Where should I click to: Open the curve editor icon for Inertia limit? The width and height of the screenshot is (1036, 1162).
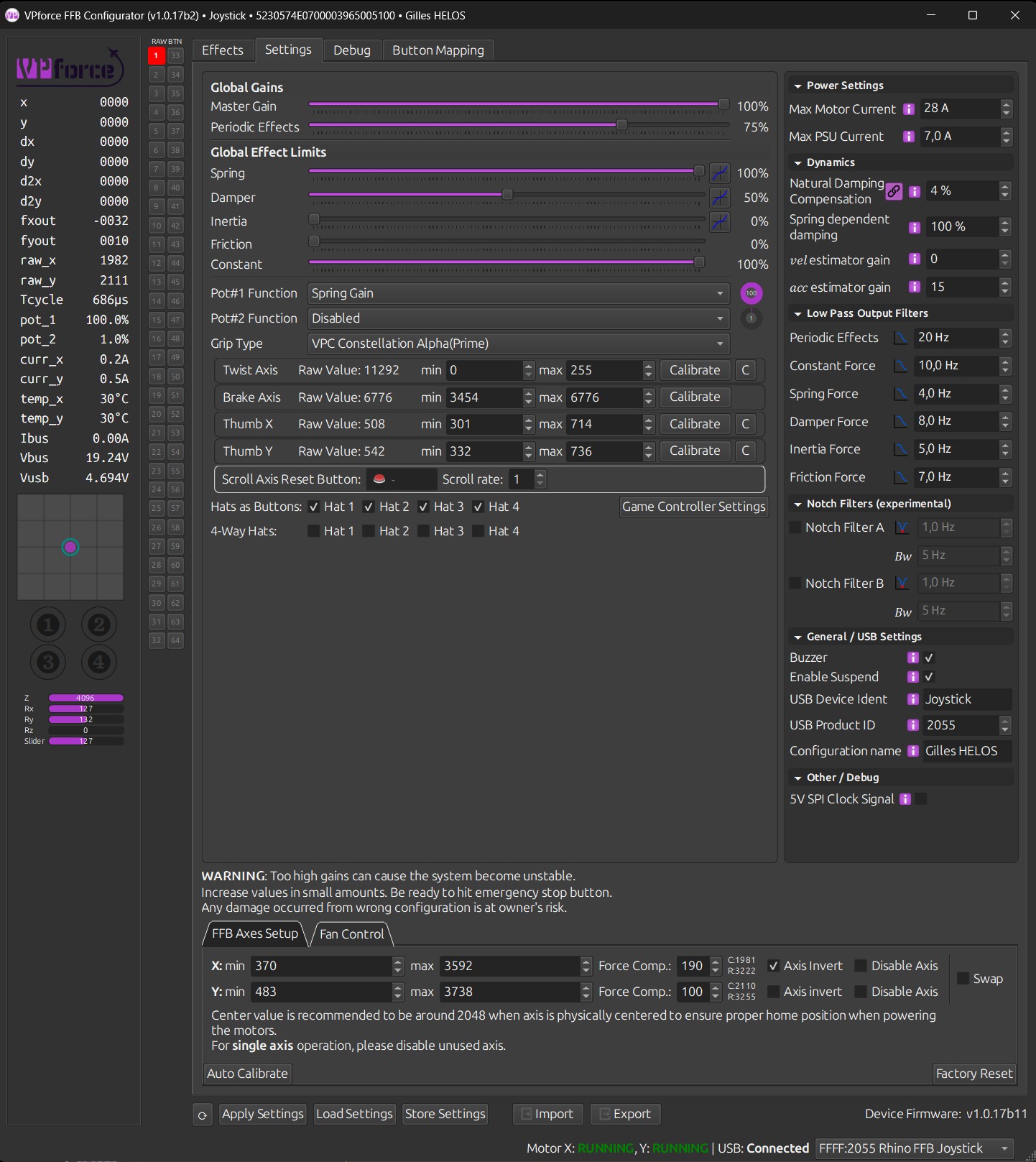(x=720, y=221)
